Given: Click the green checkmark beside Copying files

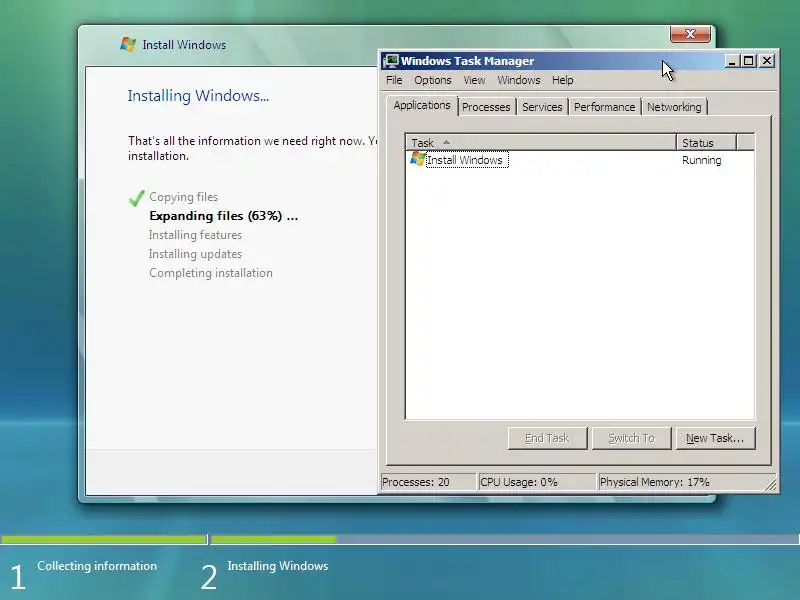Looking at the screenshot, I should pyautogui.click(x=137, y=197).
